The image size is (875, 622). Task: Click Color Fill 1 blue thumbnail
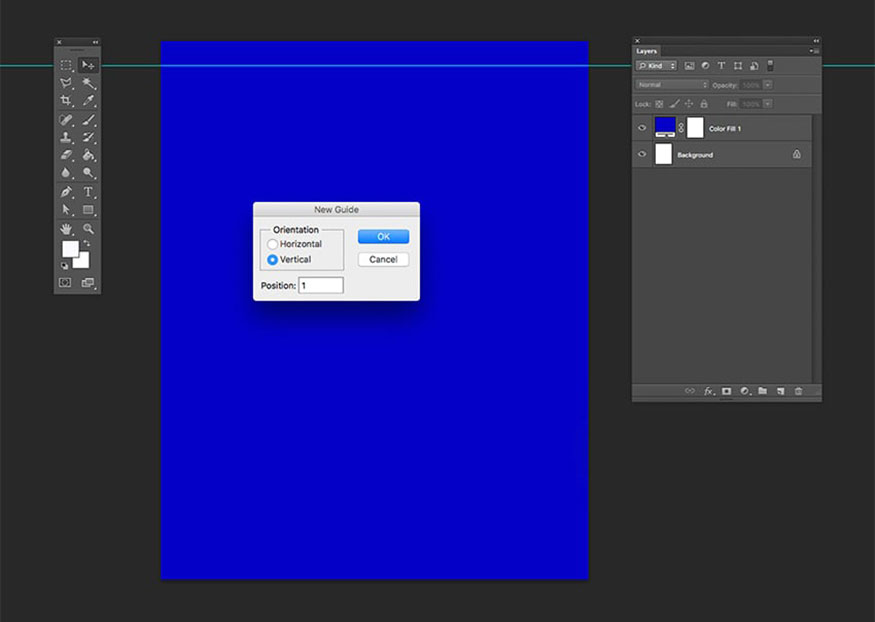coord(665,127)
